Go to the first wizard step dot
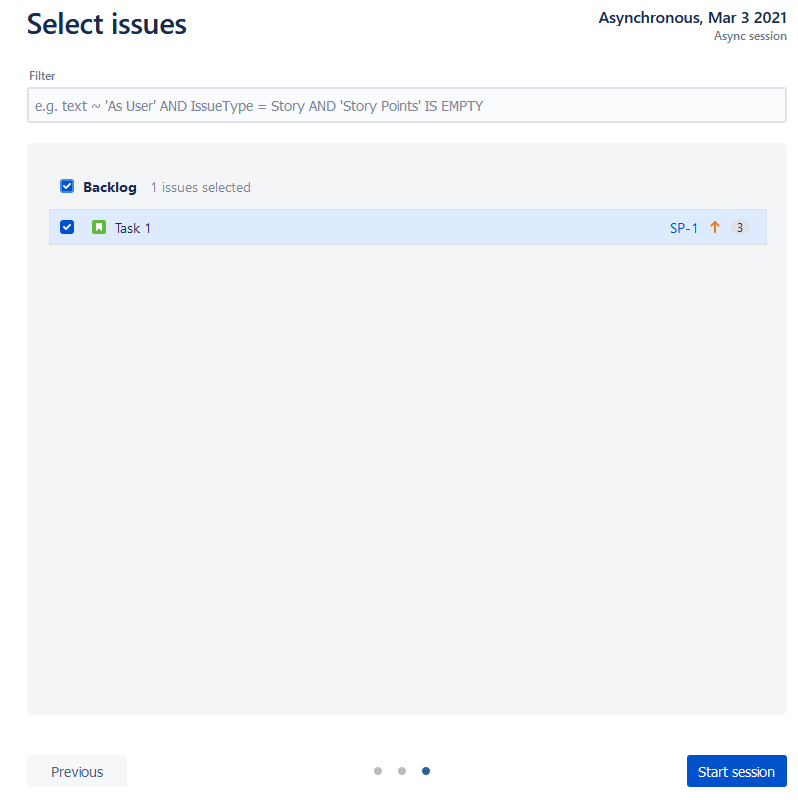 coord(378,771)
